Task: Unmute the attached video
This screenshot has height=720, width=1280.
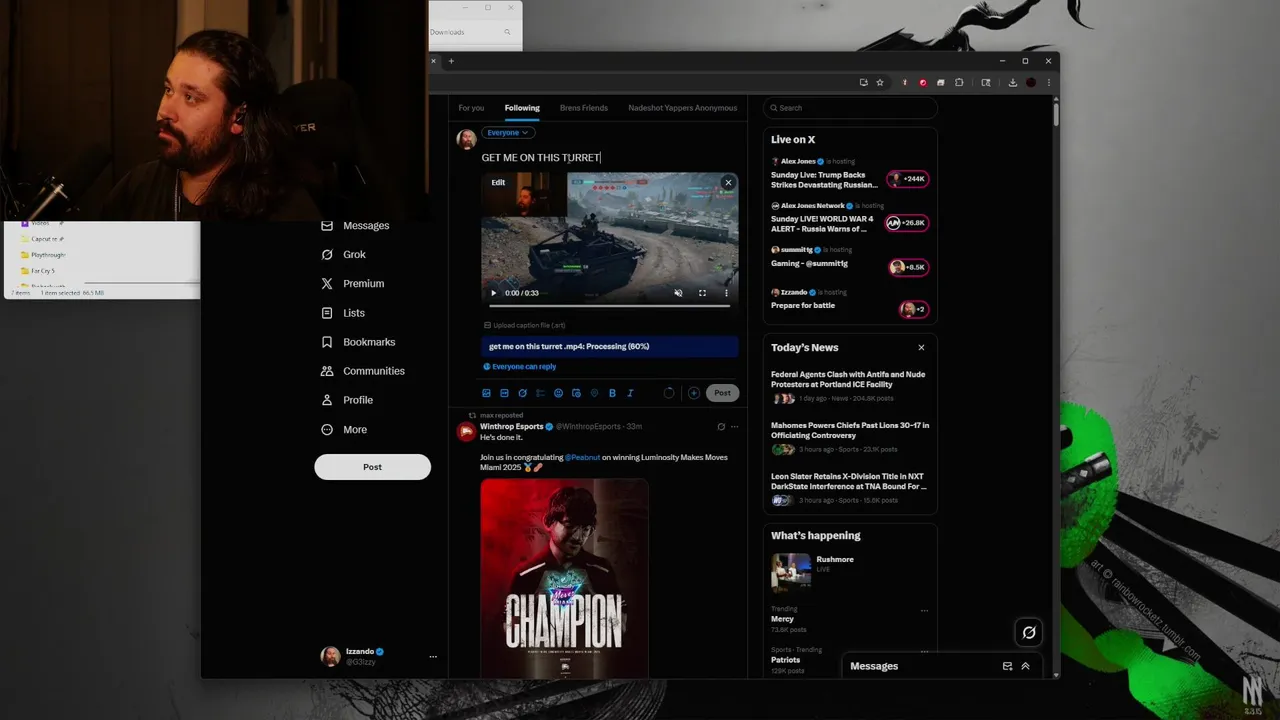Action: pyautogui.click(x=678, y=293)
